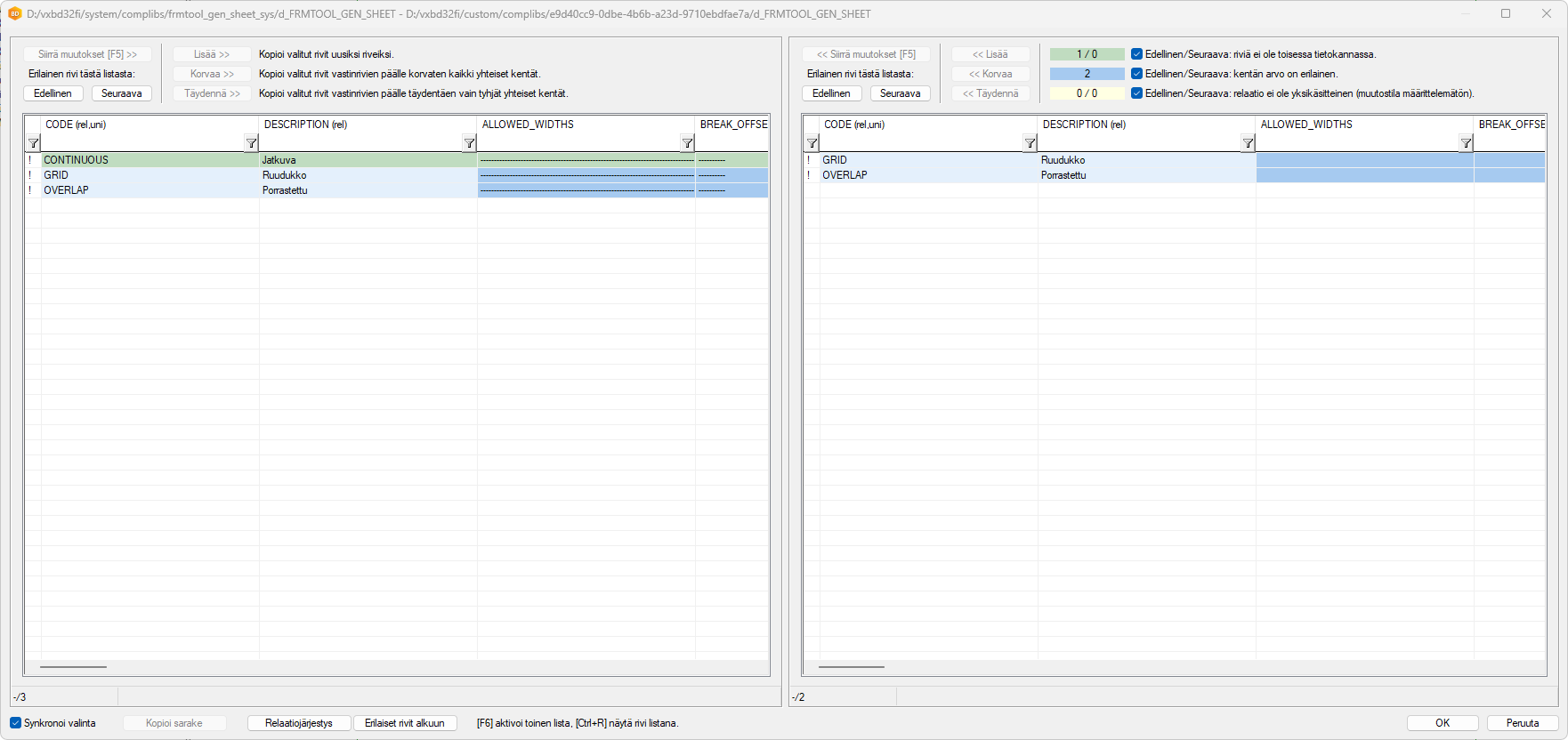This screenshot has height=740, width=1568.
Task: Open filter for right table DESCRIPTION column
Action: tap(1248, 143)
